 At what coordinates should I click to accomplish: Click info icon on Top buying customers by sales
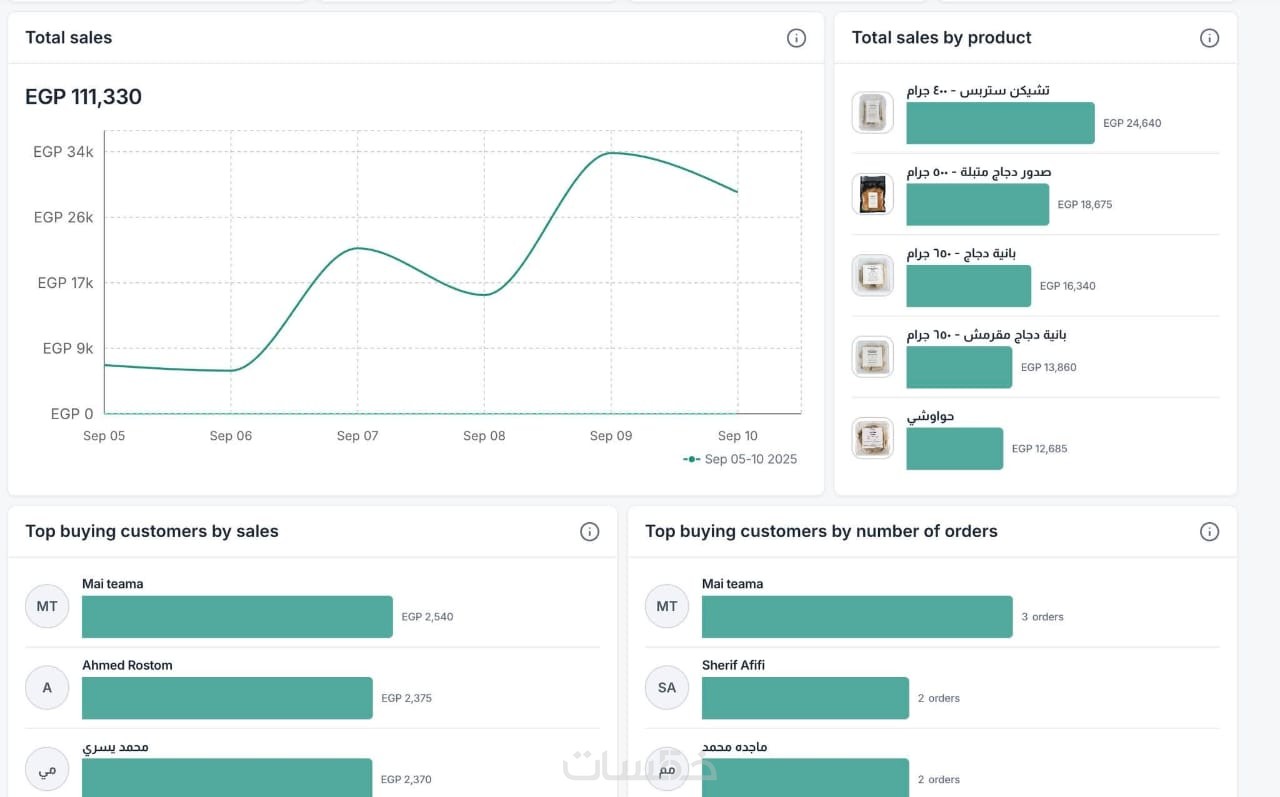click(x=589, y=532)
